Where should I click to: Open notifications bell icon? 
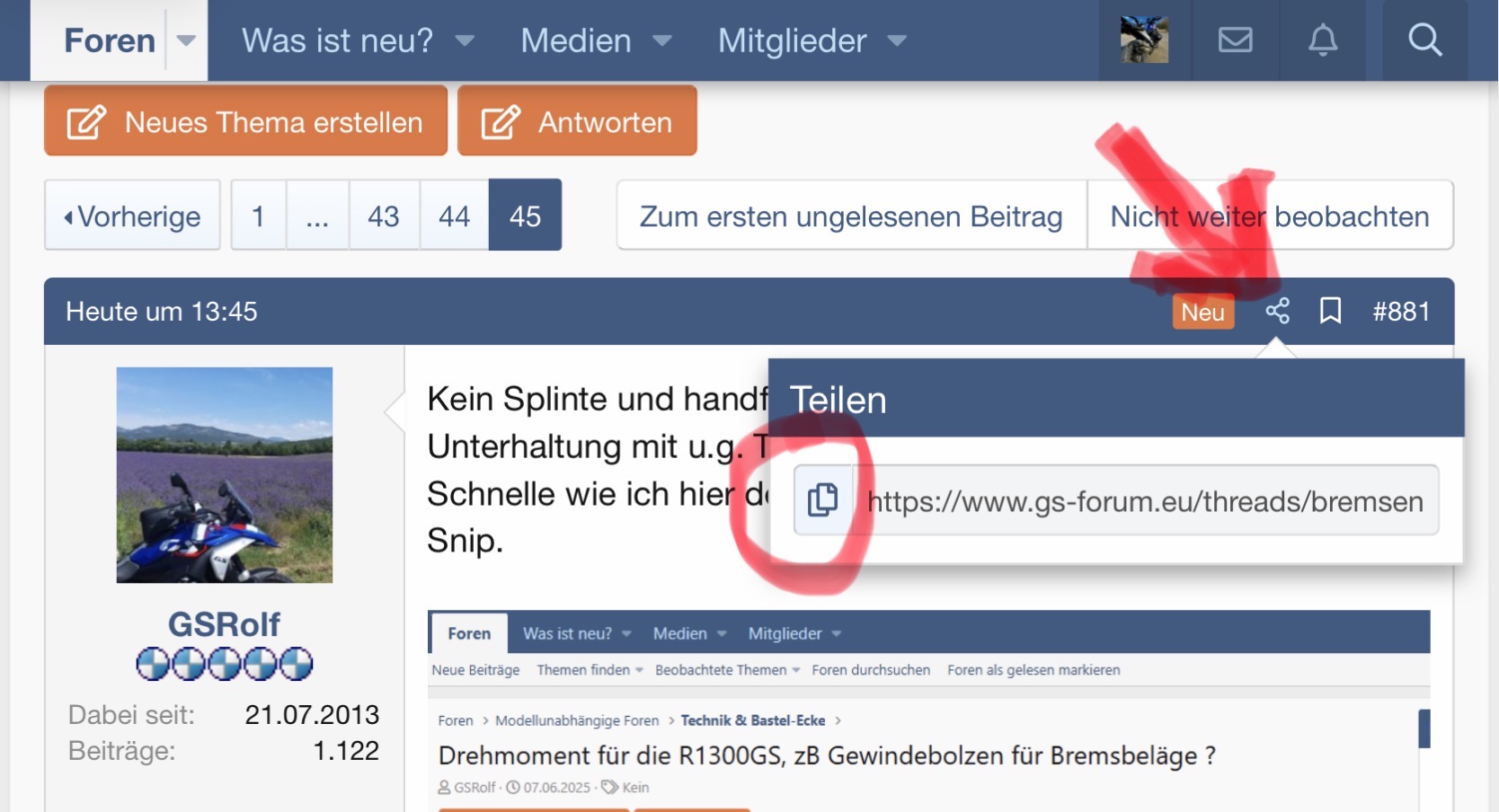[x=1322, y=40]
